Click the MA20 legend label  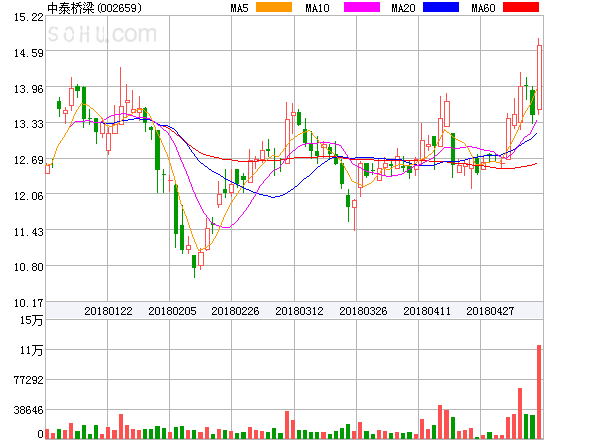403,8
